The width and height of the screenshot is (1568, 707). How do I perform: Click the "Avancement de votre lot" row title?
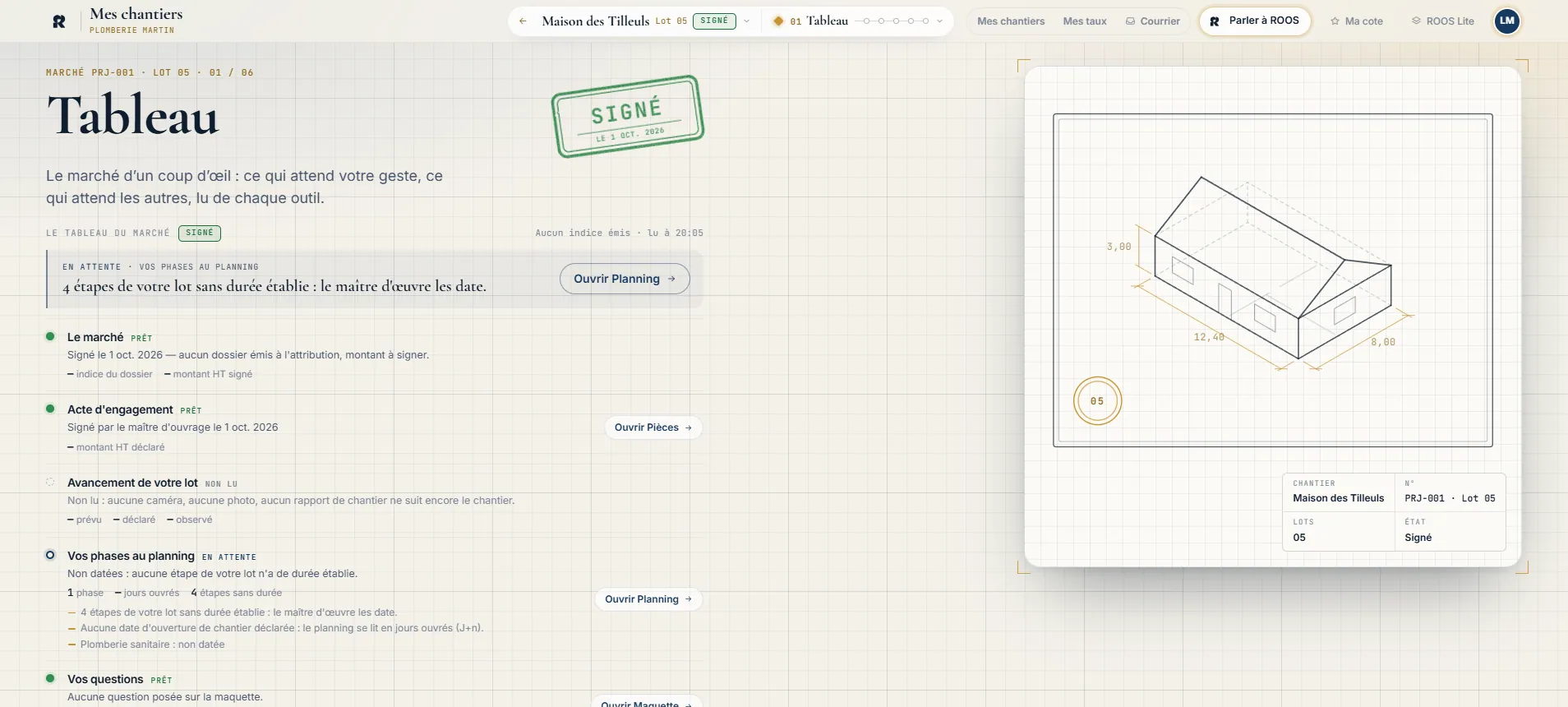coord(132,483)
